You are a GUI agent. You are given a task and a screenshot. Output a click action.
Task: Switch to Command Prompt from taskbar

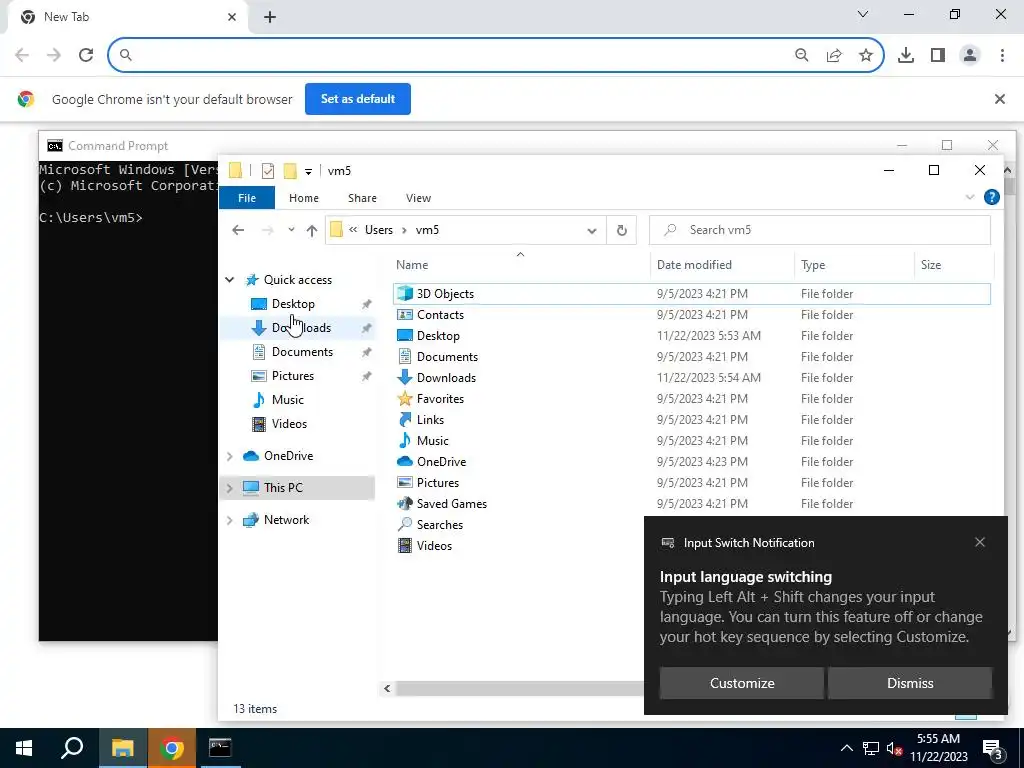pos(220,748)
